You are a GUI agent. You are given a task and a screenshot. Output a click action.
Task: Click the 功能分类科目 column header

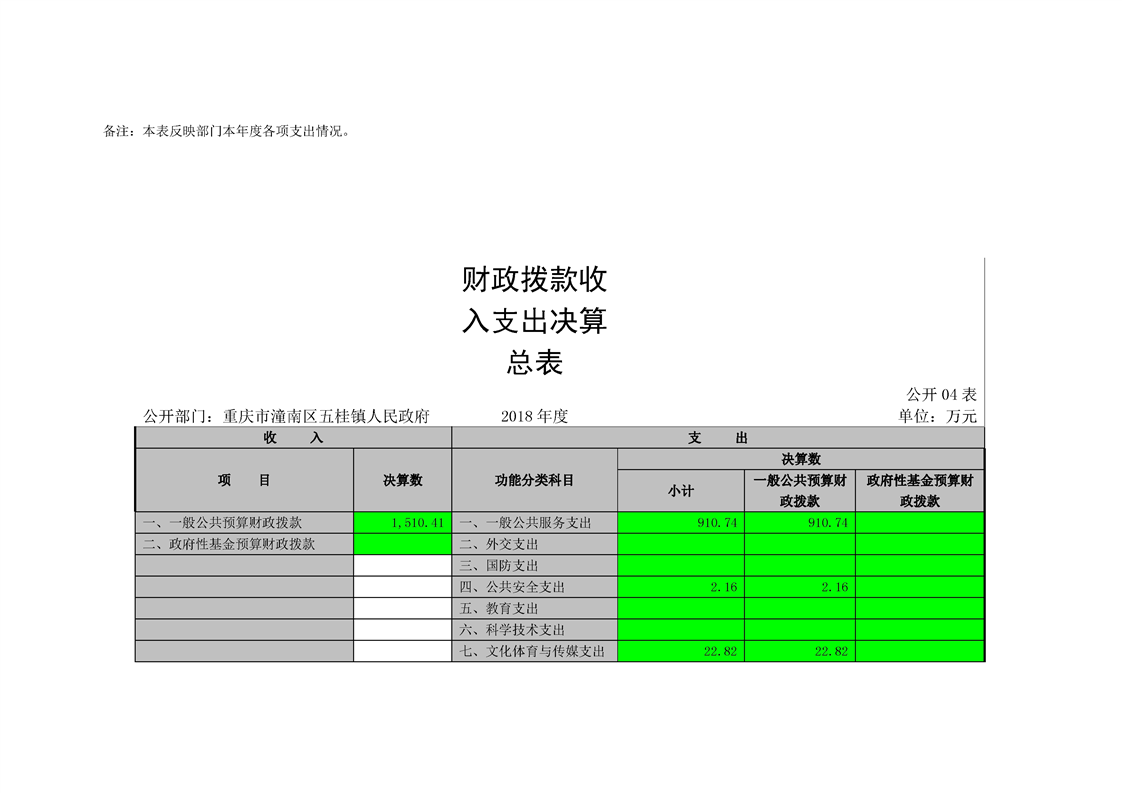click(535, 480)
